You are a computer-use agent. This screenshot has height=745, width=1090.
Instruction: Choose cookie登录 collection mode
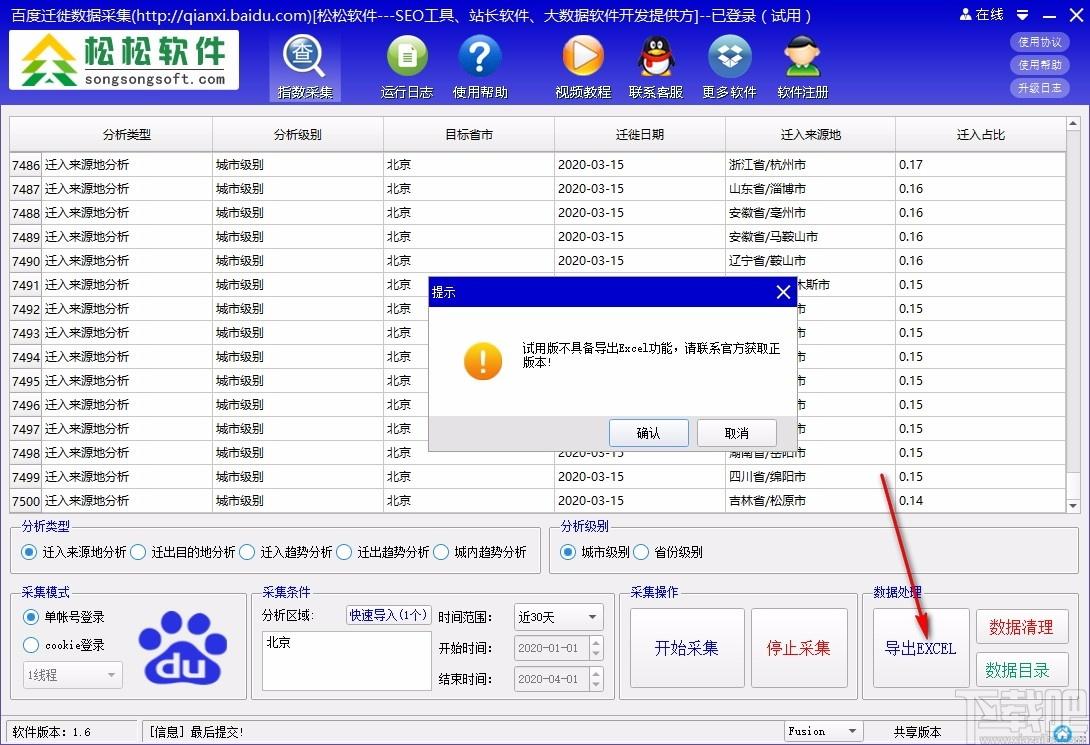[63, 645]
